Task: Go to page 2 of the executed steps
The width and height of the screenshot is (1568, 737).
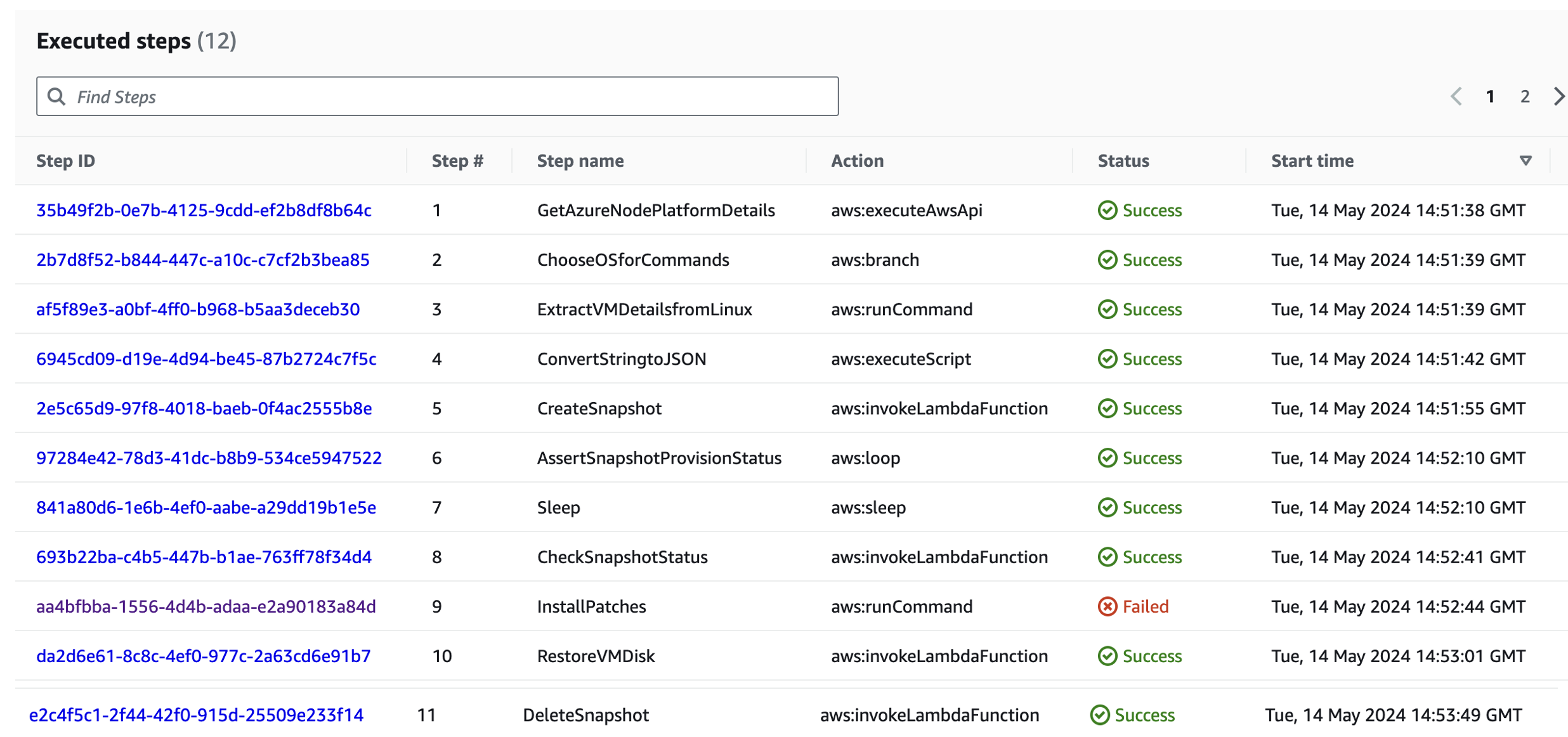Action: coord(1524,96)
